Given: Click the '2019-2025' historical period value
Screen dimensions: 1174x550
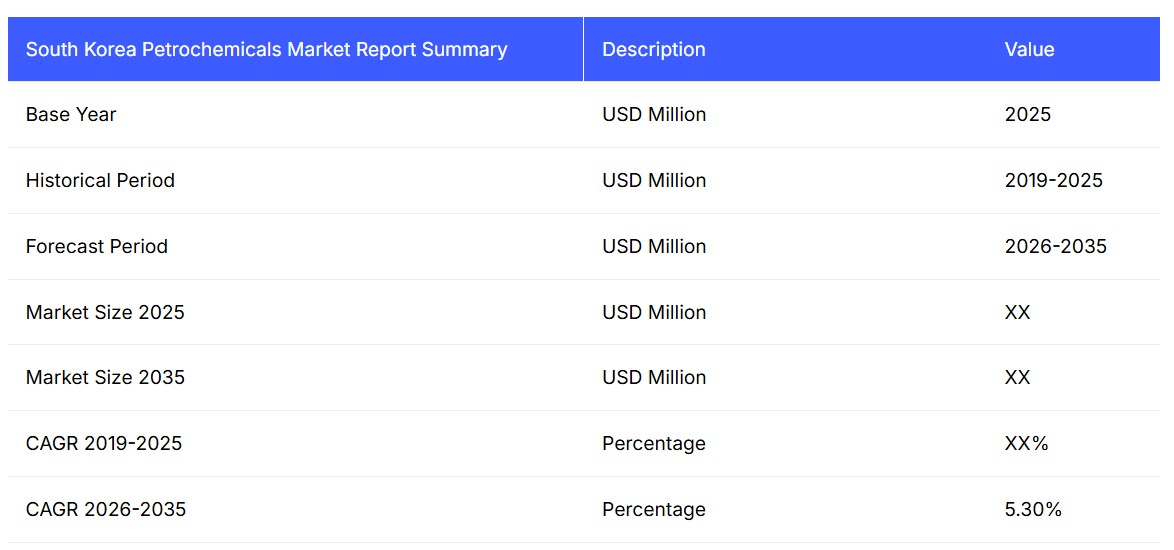Looking at the screenshot, I should tap(1053, 181).
